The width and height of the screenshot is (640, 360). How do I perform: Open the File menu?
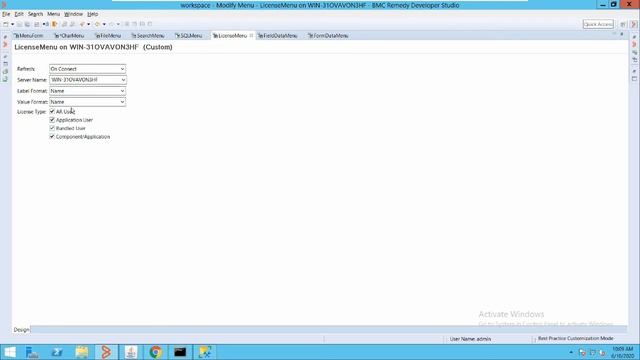click(6, 14)
